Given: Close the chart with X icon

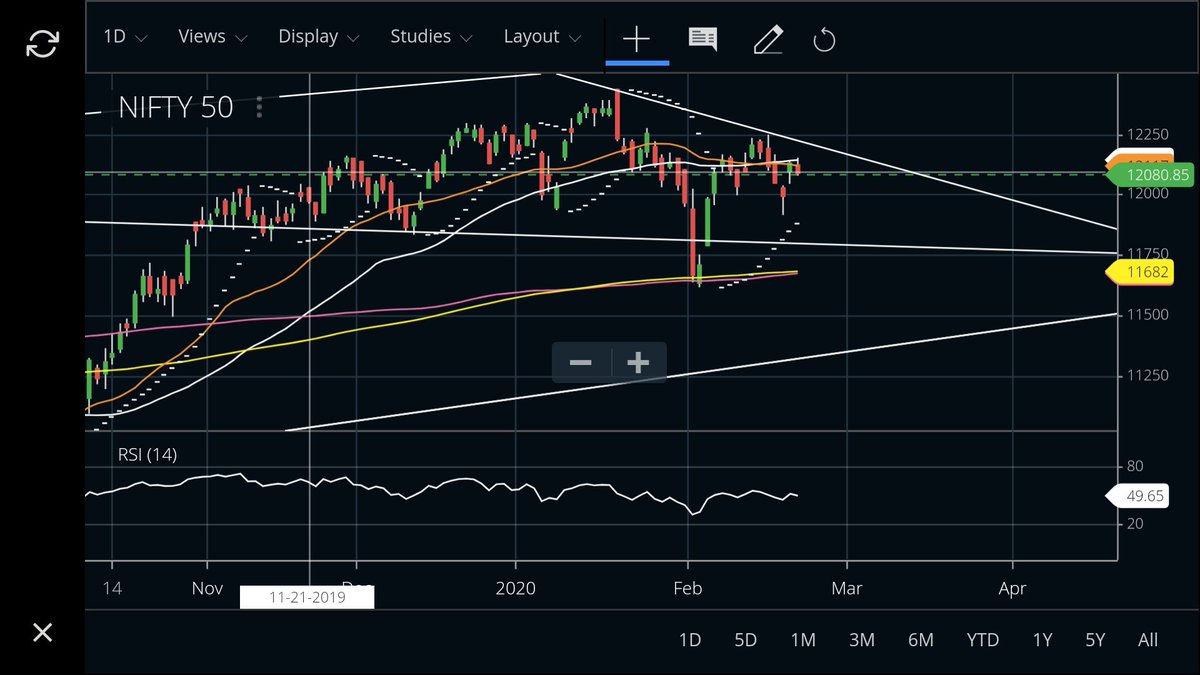Looking at the screenshot, I should 42,632.
